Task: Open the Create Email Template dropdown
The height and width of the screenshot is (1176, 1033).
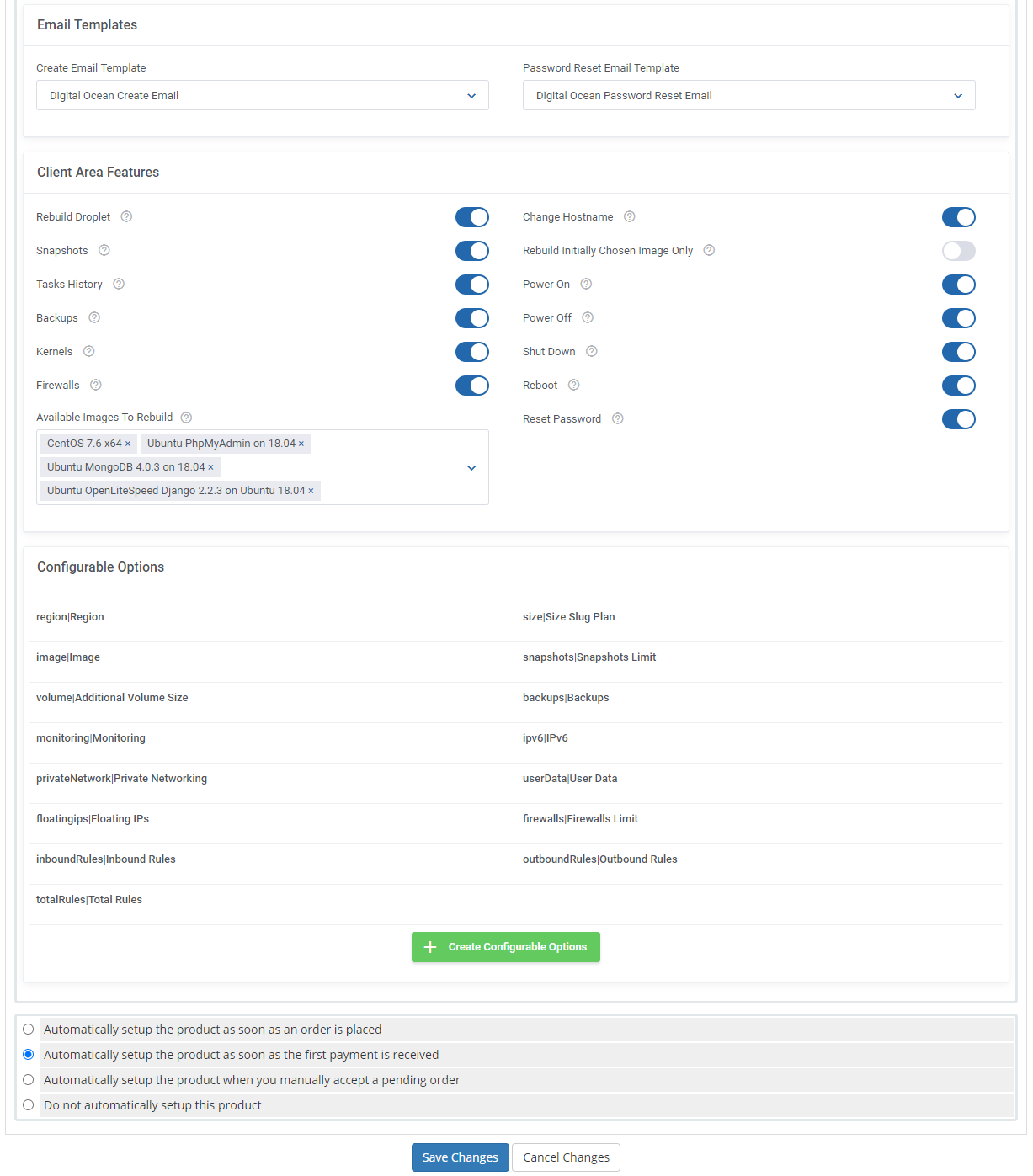Action: click(x=471, y=95)
